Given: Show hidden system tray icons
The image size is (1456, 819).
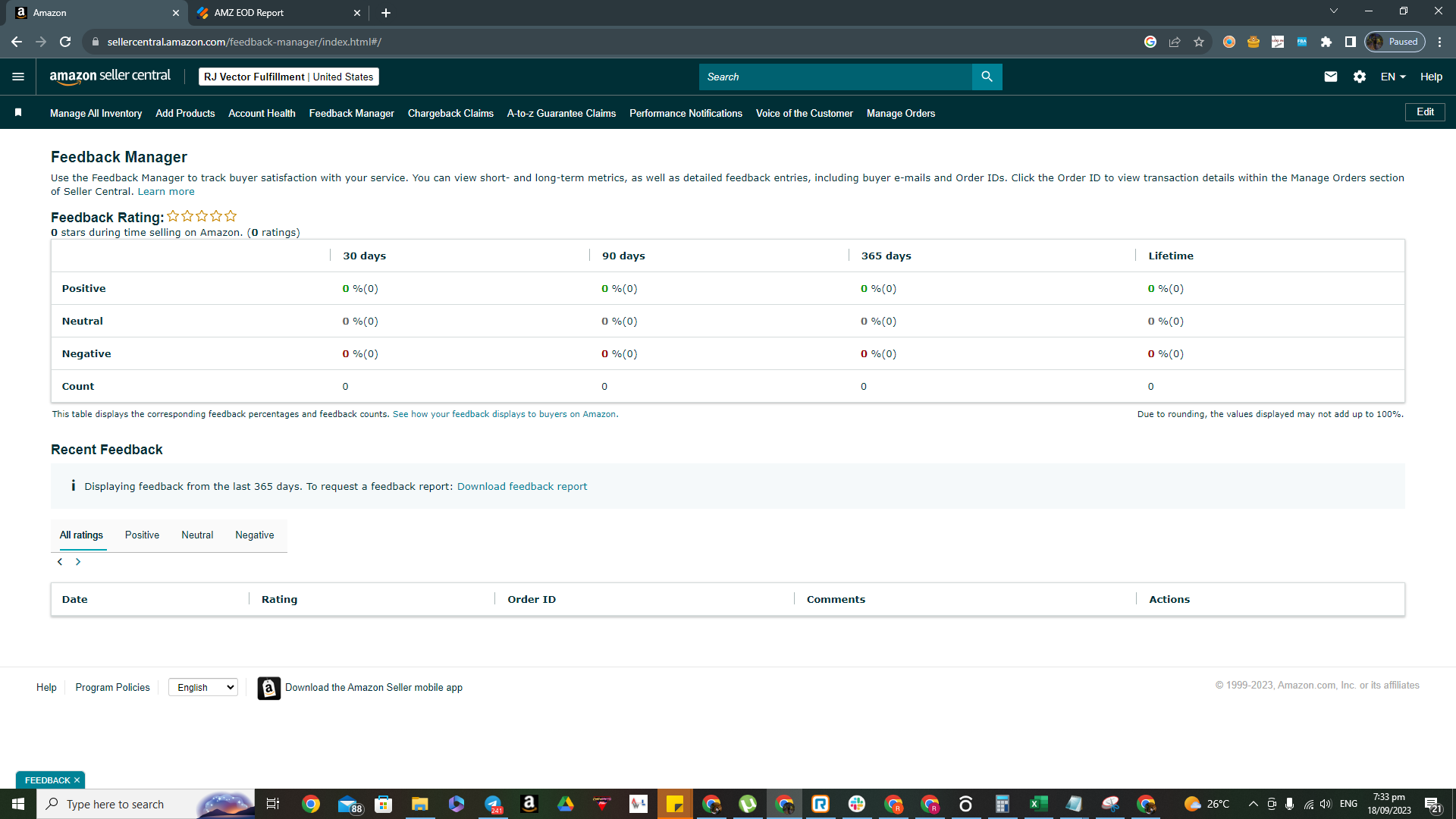Looking at the screenshot, I should click(x=1253, y=804).
